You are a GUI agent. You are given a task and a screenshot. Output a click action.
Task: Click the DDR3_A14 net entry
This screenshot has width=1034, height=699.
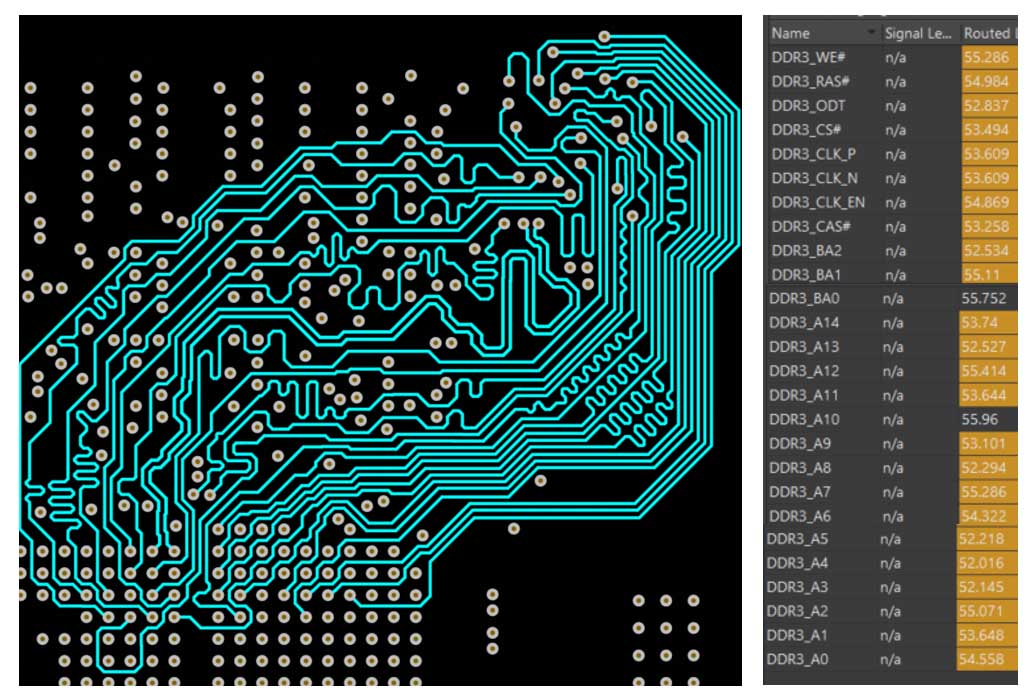point(805,322)
